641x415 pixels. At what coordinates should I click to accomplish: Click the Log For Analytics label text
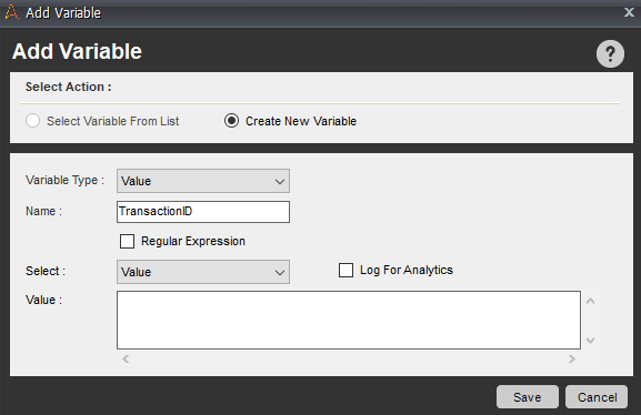pyautogui.click(x=406, y=270)
